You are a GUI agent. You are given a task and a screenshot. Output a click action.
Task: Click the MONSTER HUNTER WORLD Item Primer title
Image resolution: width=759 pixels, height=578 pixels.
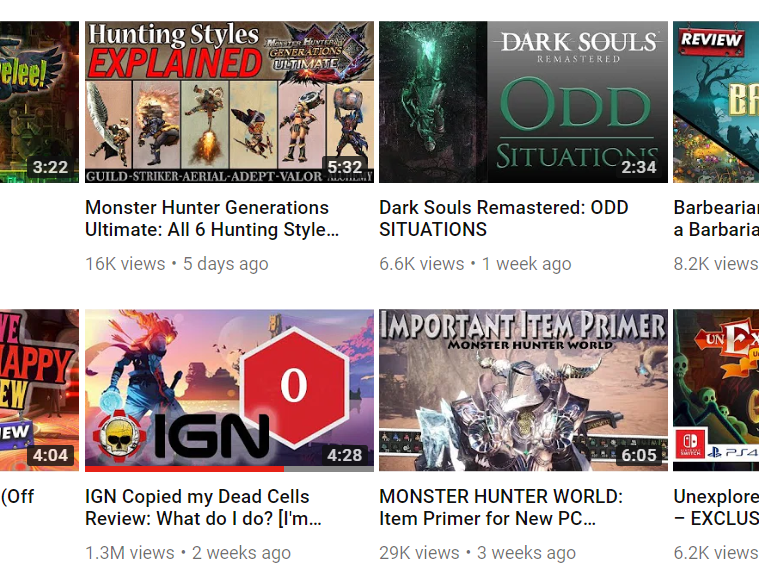pyautogui.click(x=501, y=507)
